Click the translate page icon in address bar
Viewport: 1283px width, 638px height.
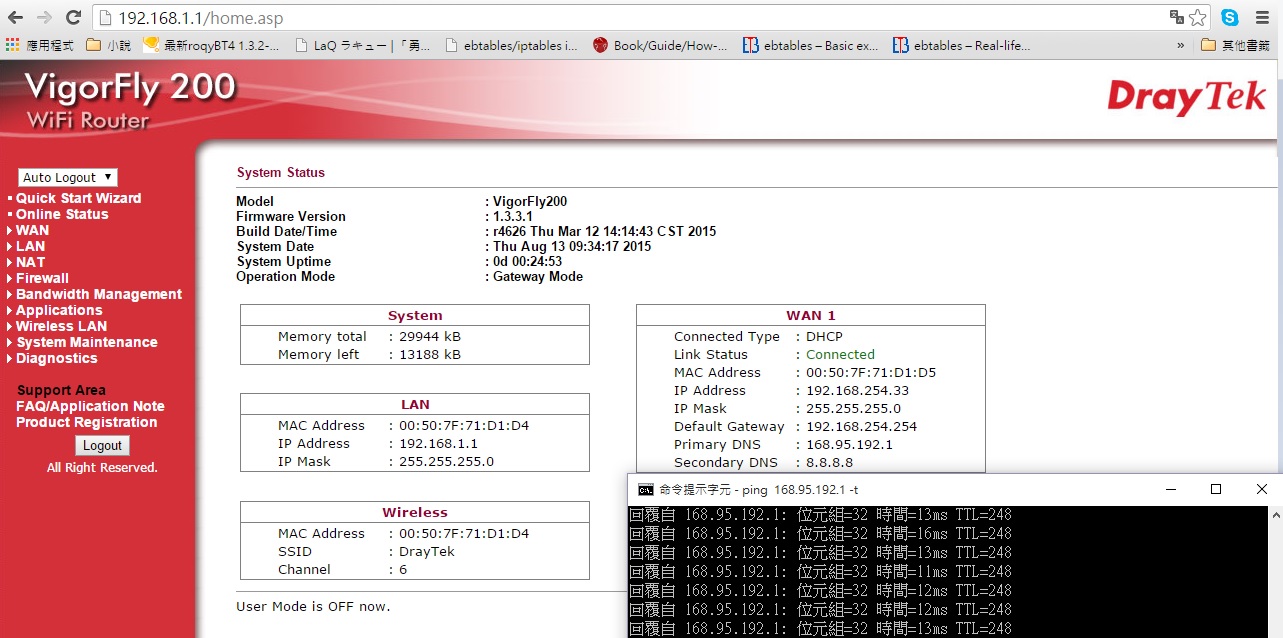click(x=1177, y=17)
